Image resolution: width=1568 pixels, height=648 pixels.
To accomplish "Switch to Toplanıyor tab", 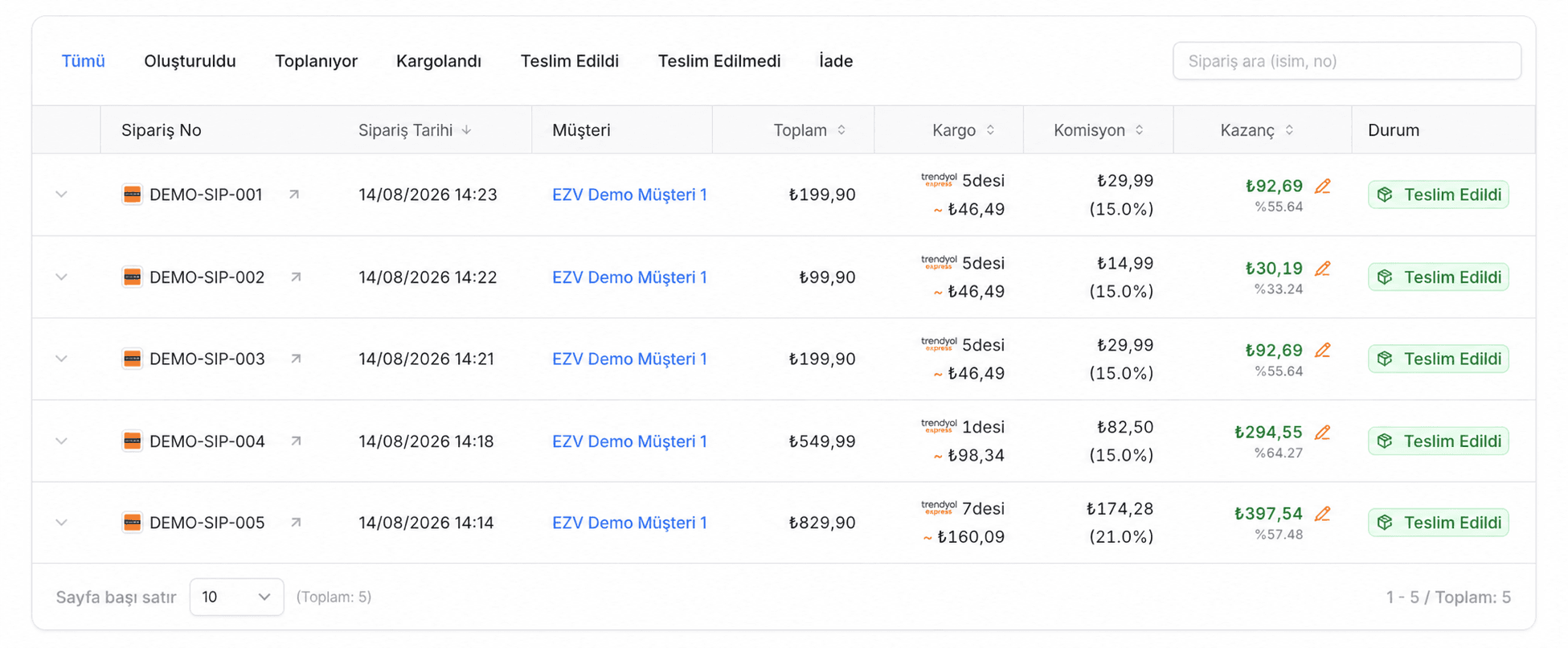I will [316, 61].
